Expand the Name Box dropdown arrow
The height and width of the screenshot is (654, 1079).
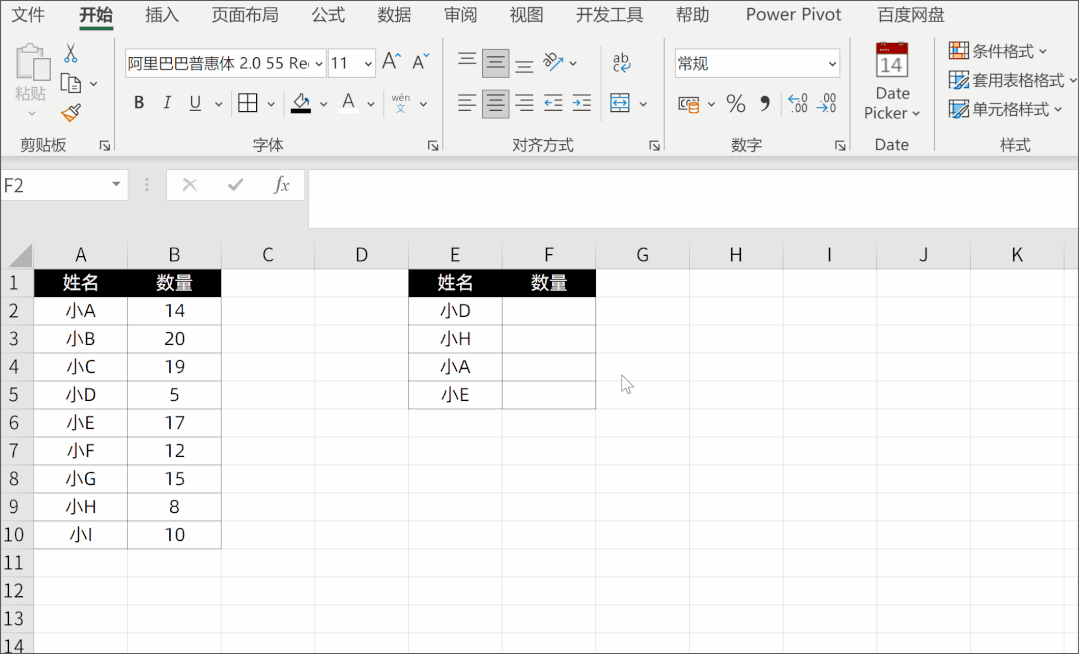tap(116, 185)
